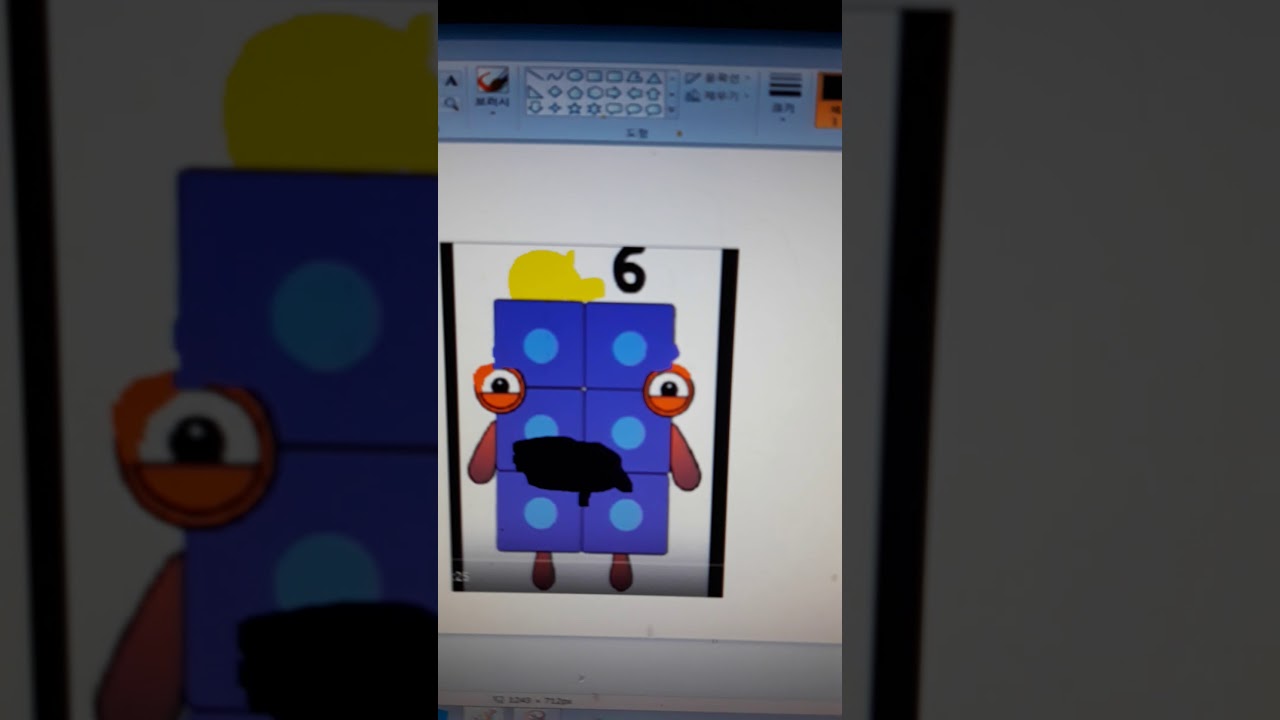Select the Right triangle shape
This screenshot has height=720, width=1280.
tap(534, 92)
